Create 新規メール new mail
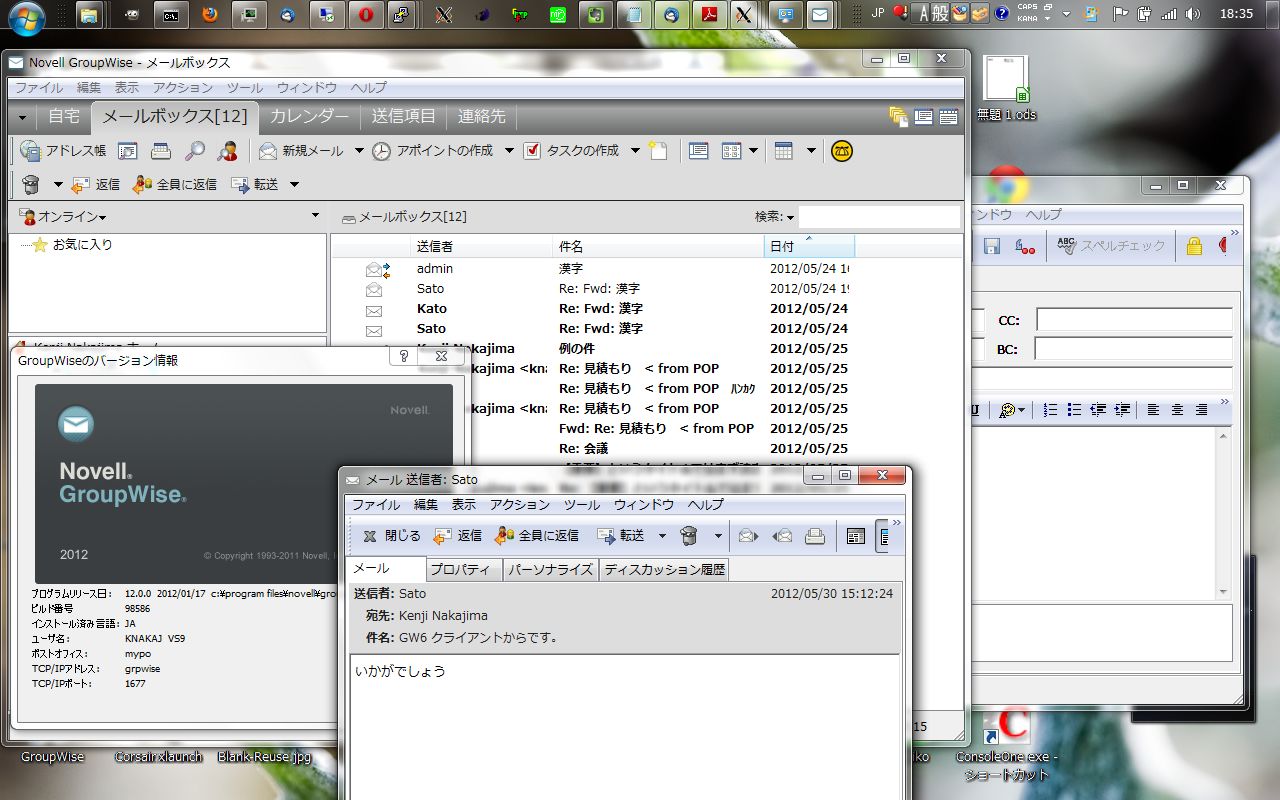Viewport: 1280px width, 800px height. pos(301,151)
